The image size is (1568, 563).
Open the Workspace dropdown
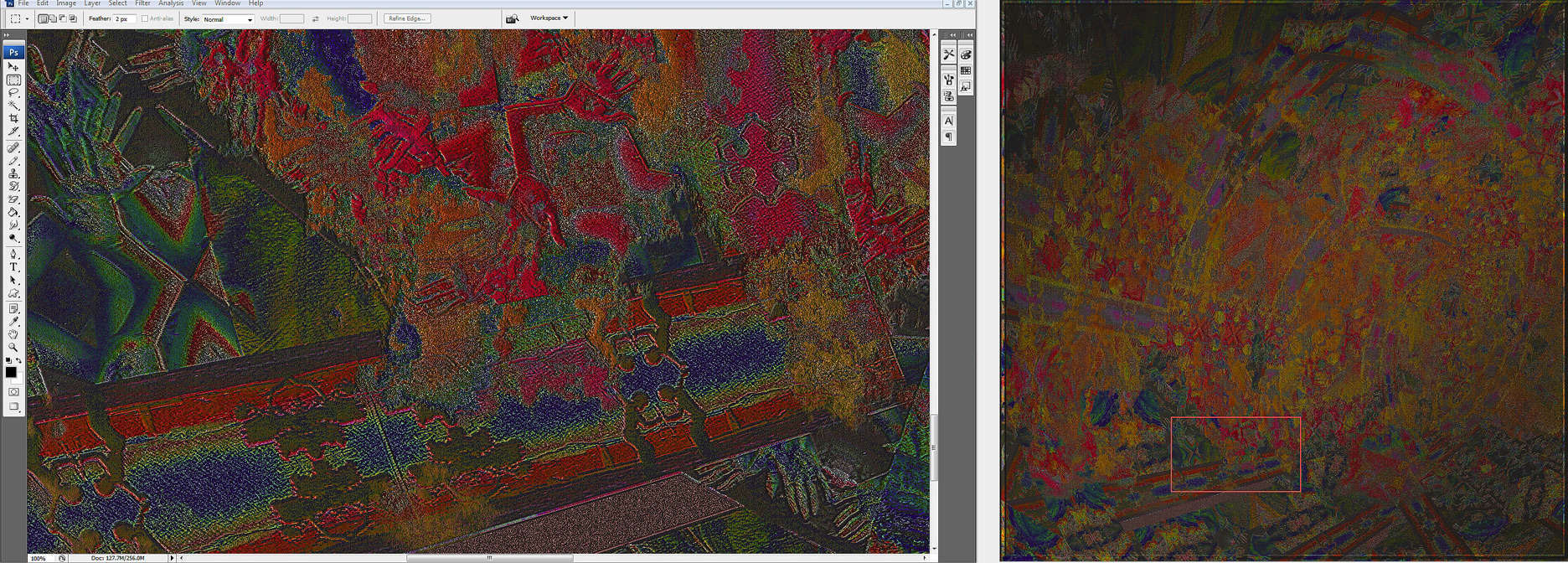tap(549, 18)
